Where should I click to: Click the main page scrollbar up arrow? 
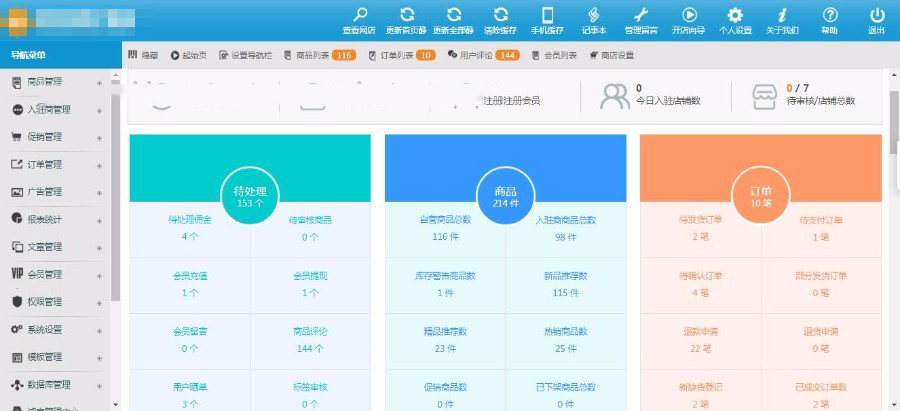point(895,75)
